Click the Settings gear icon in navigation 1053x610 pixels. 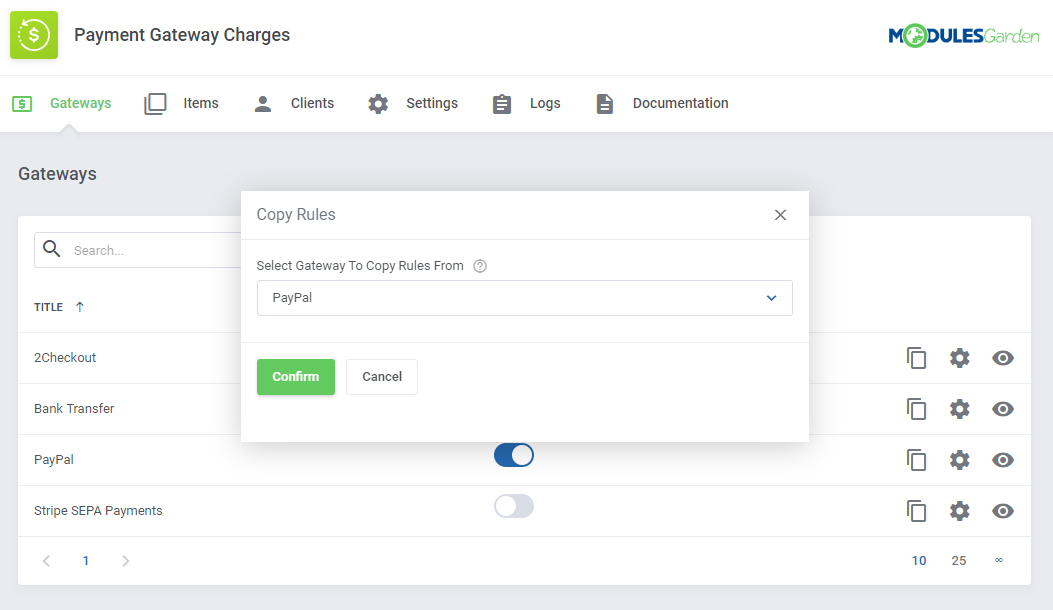[378, 104]
